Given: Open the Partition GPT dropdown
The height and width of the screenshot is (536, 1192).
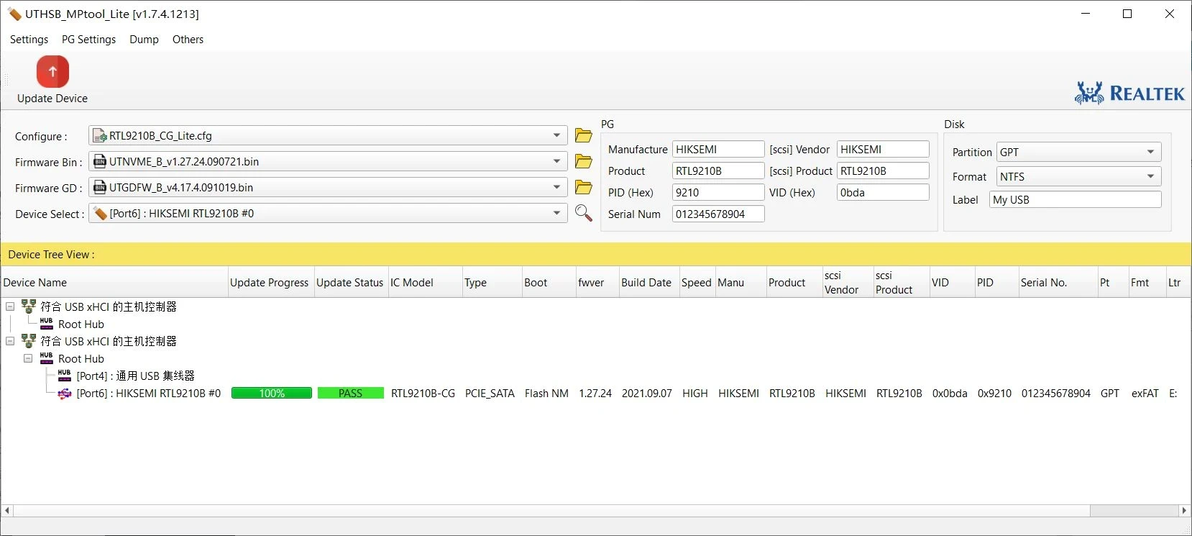Looking at the screenshot, I should click(1079, 152).
